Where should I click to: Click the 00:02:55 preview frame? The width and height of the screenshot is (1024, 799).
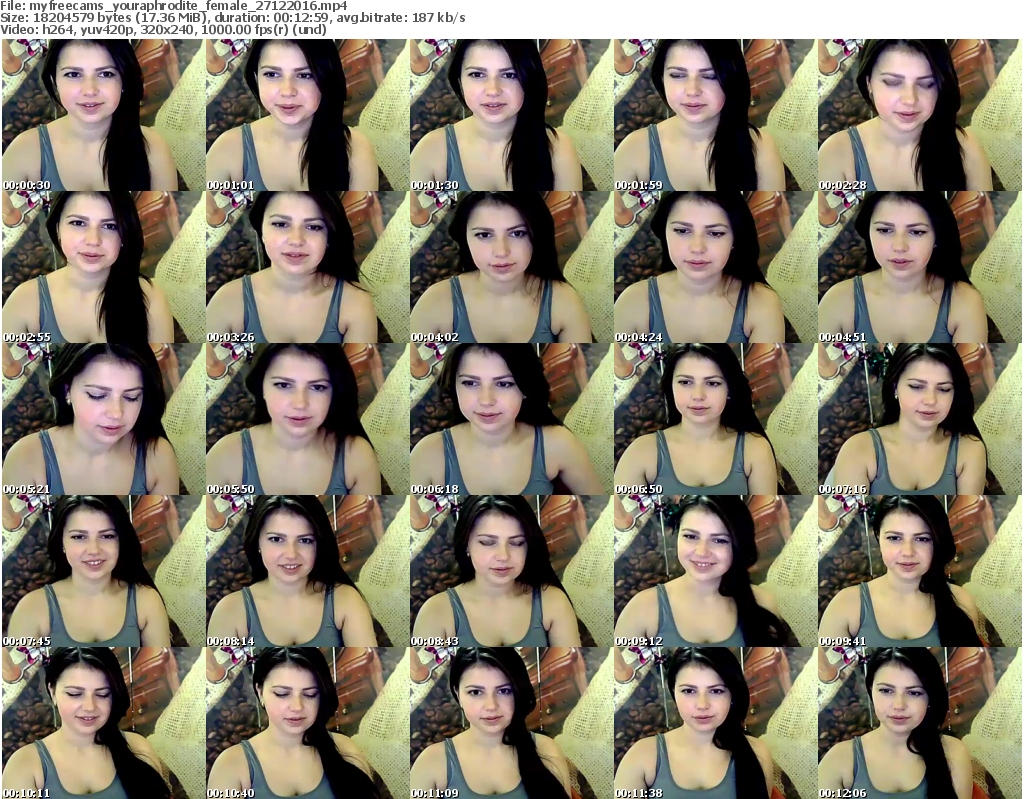pyautogui.click(x=103, y=267)
